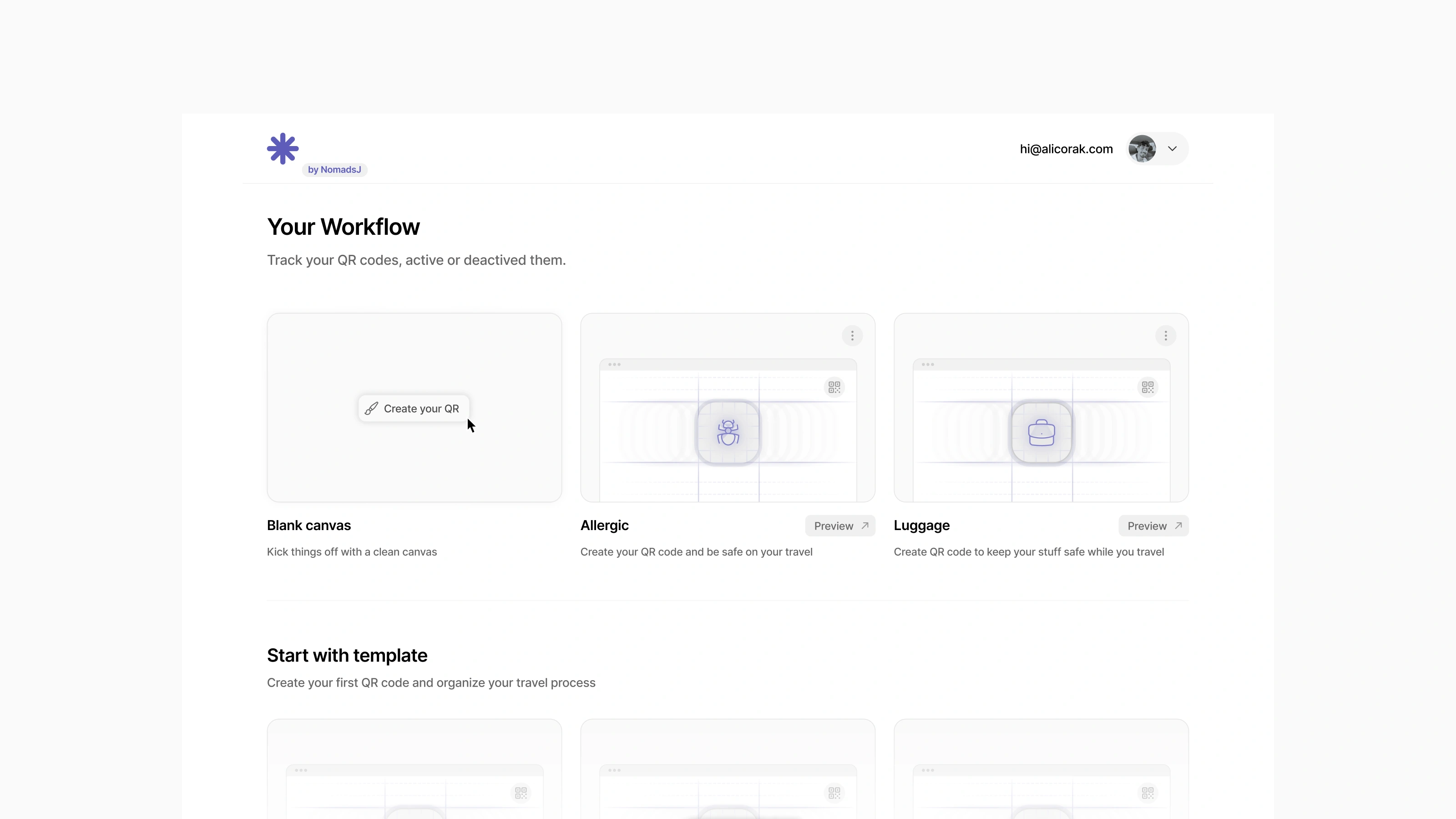Click the user avatar photo

tap(1142, 149)
